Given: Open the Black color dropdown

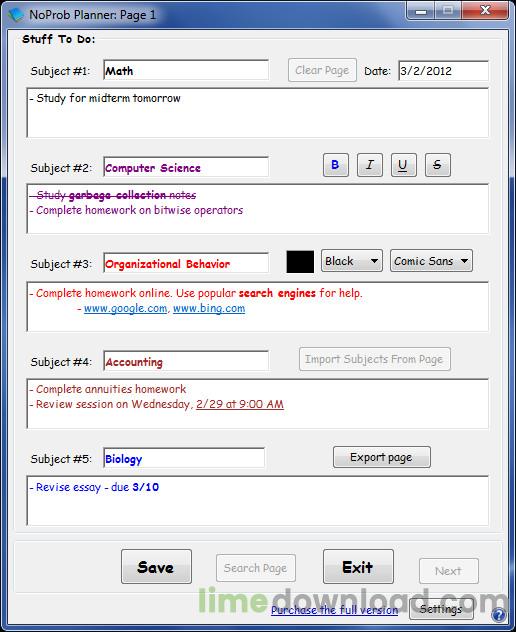Looking at the screenshot, I should point(352,261).
